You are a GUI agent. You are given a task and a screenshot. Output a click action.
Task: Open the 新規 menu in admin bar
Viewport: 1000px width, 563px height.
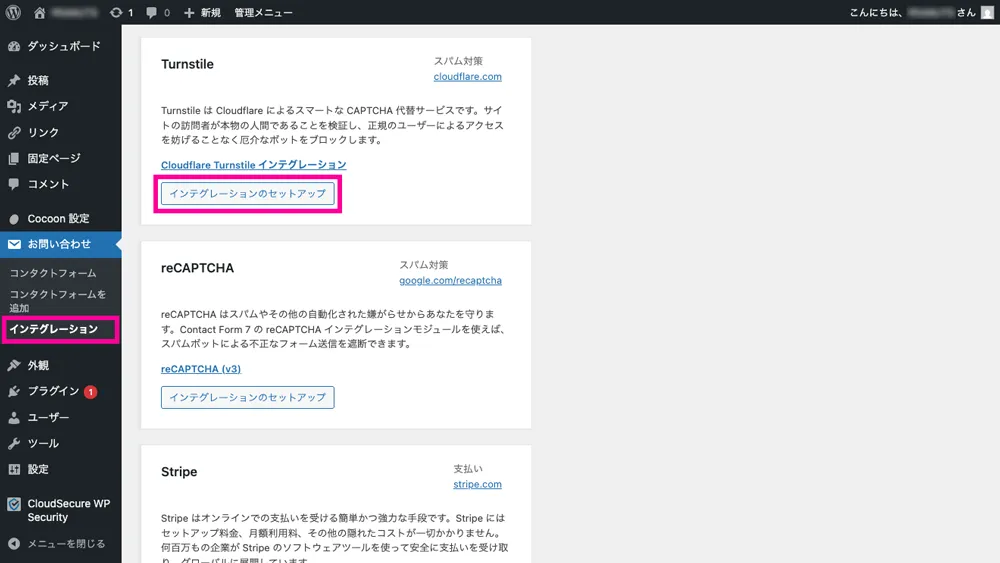[x=210, y=12]
